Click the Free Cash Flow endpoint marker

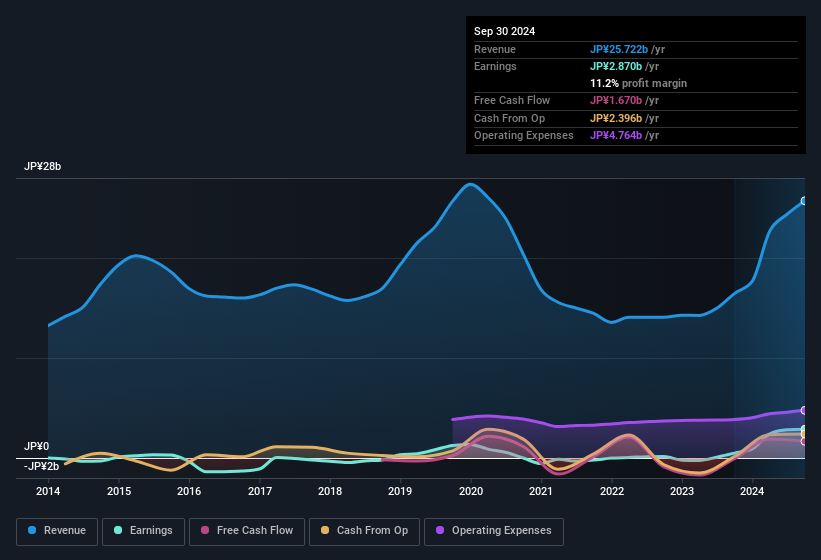(804, 441)
